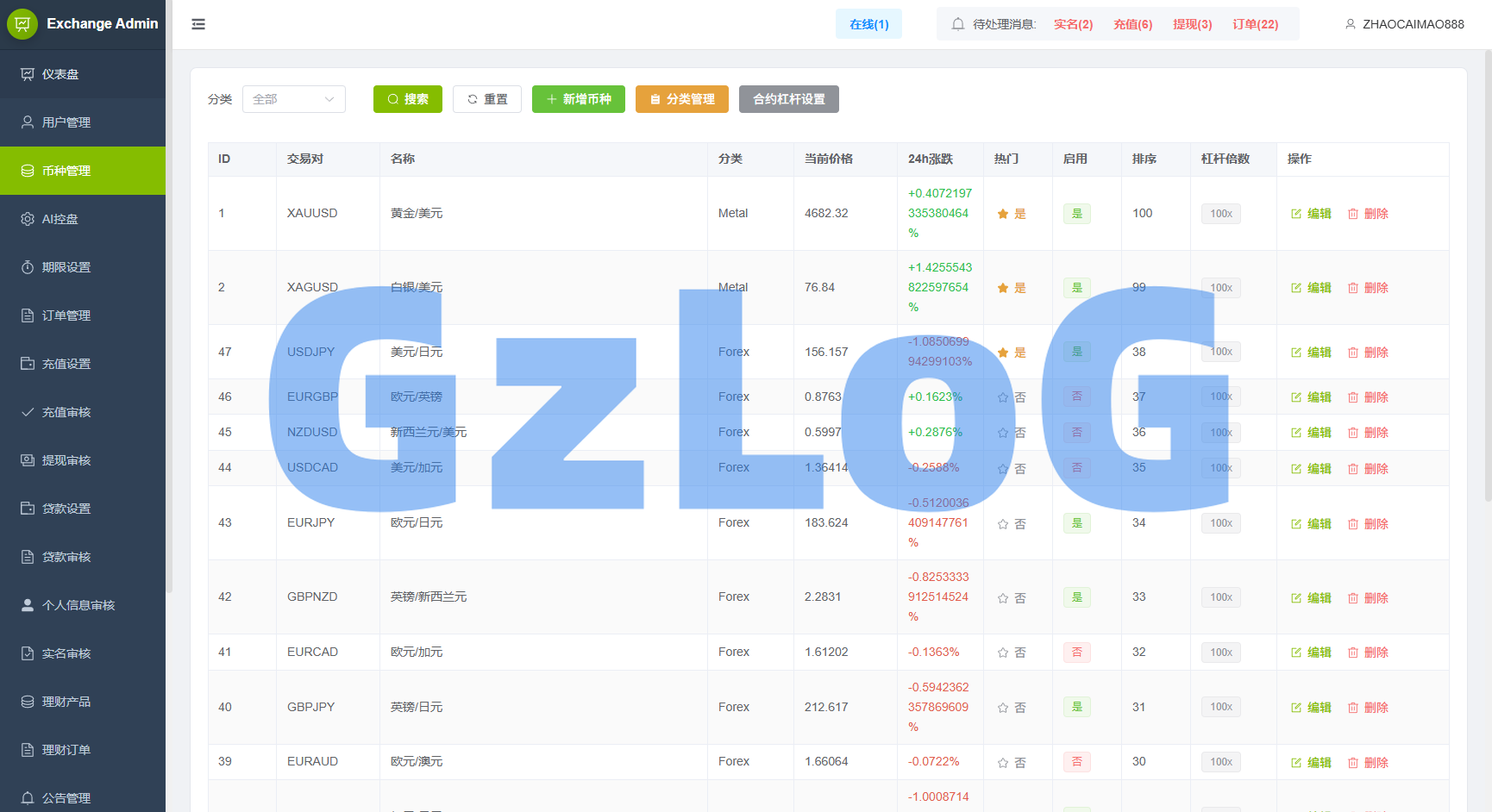Open the 提现(3) pending link
This screenshot has height=812, width=1492.
tap(1193, 24)
